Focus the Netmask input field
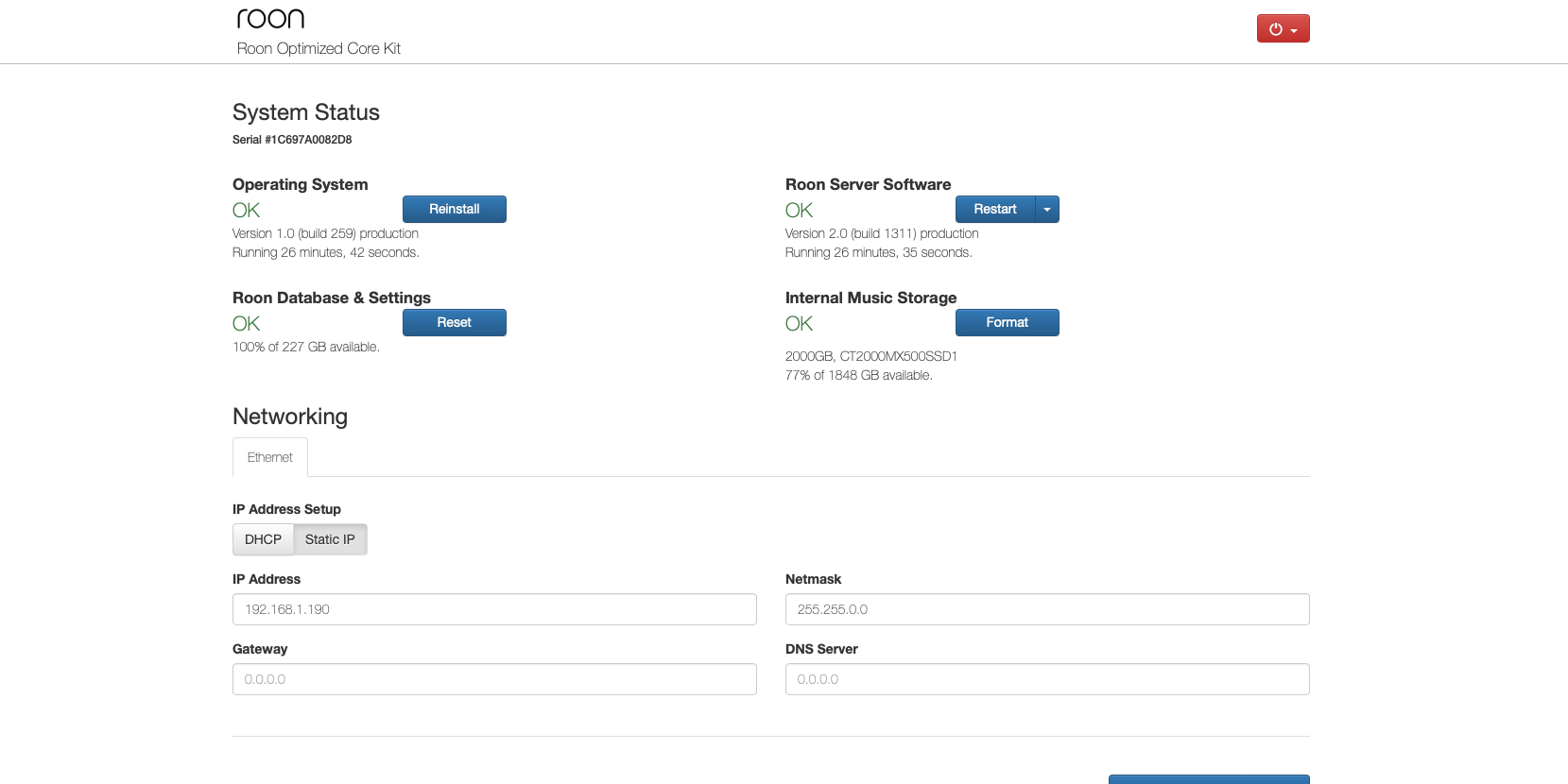Viewport: 1568px width, 784px height. pos(1047,609)
